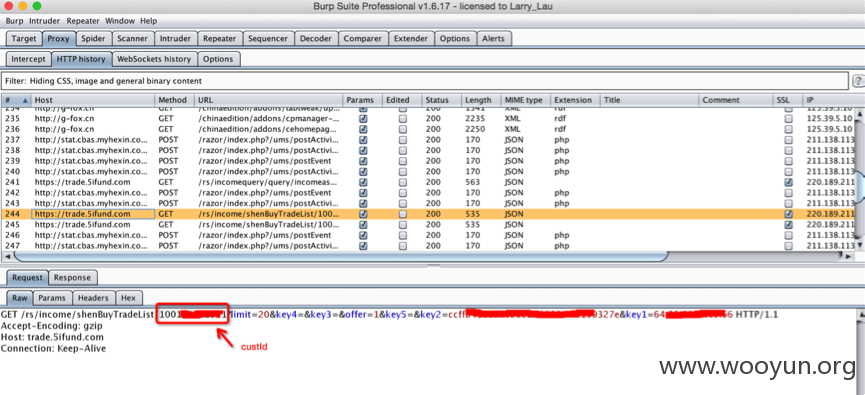Switch to the Decoder tab
The image size is (865, 395).
tap(316, 39)
